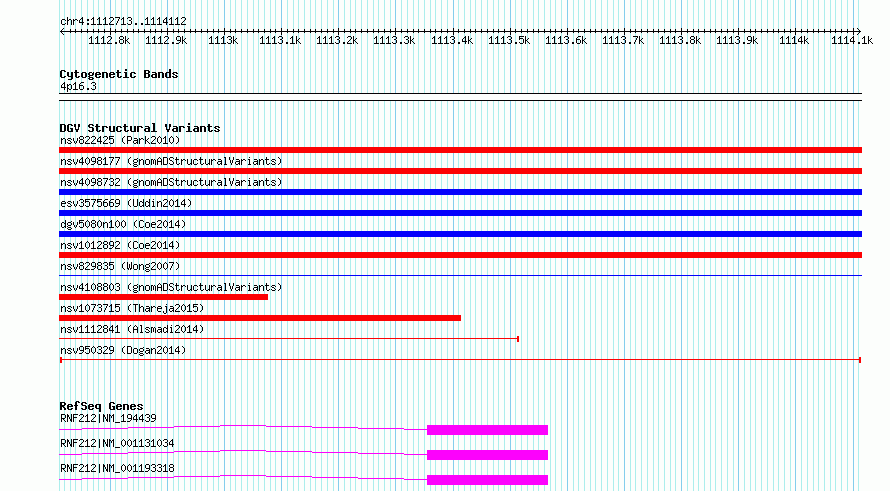The height and width of the screenshot is (491, 890).
Task: Select thin red line under nsv1112841
Action: point(289,339)
